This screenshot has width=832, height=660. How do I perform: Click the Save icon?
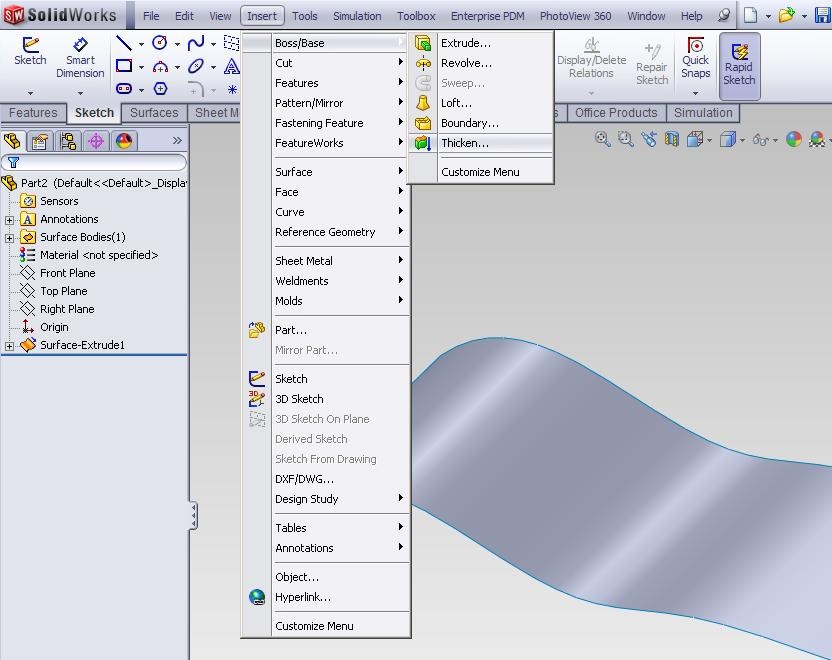pyautogui.click(x=823, y=15)
